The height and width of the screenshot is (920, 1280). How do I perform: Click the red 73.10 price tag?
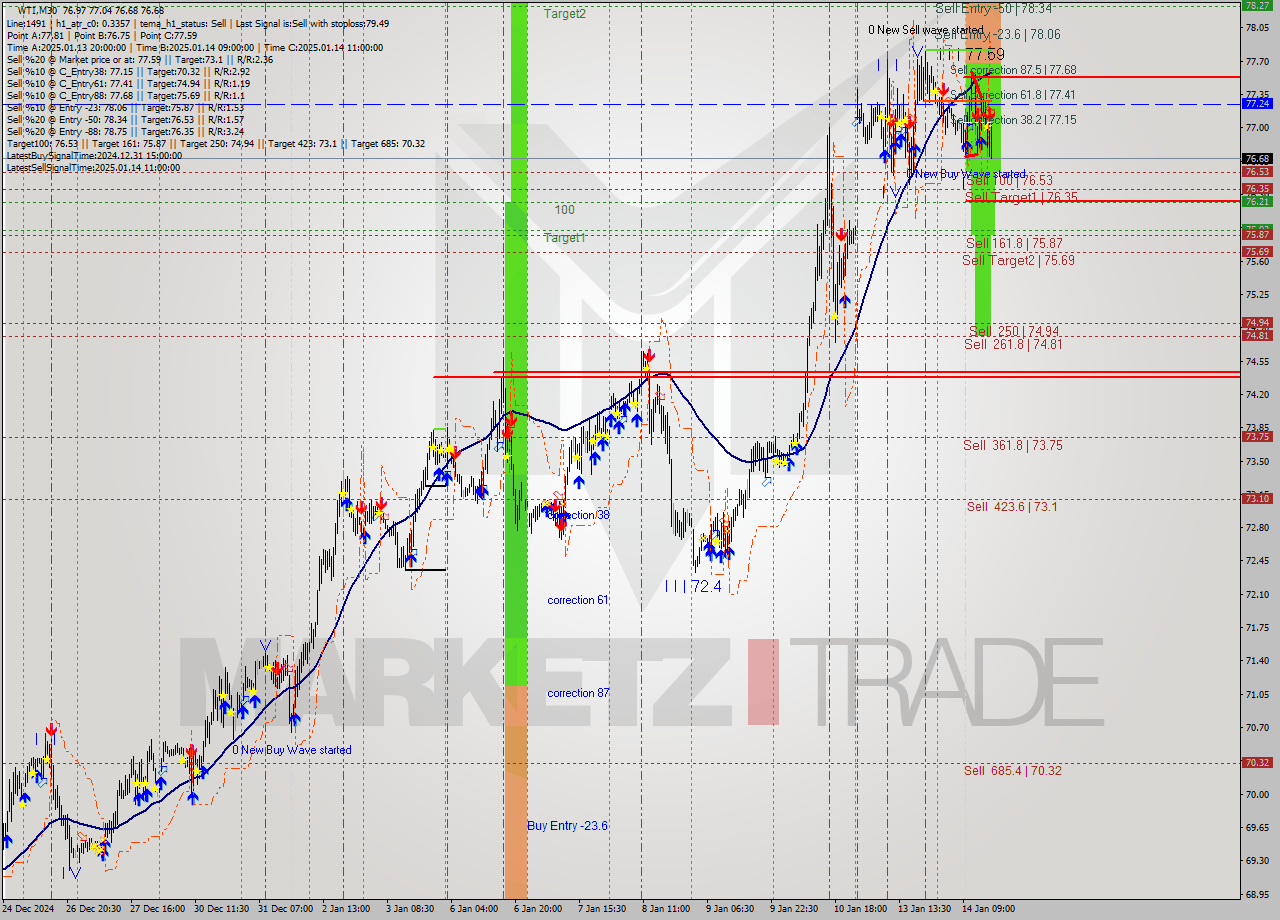[x=1256, y=498]
